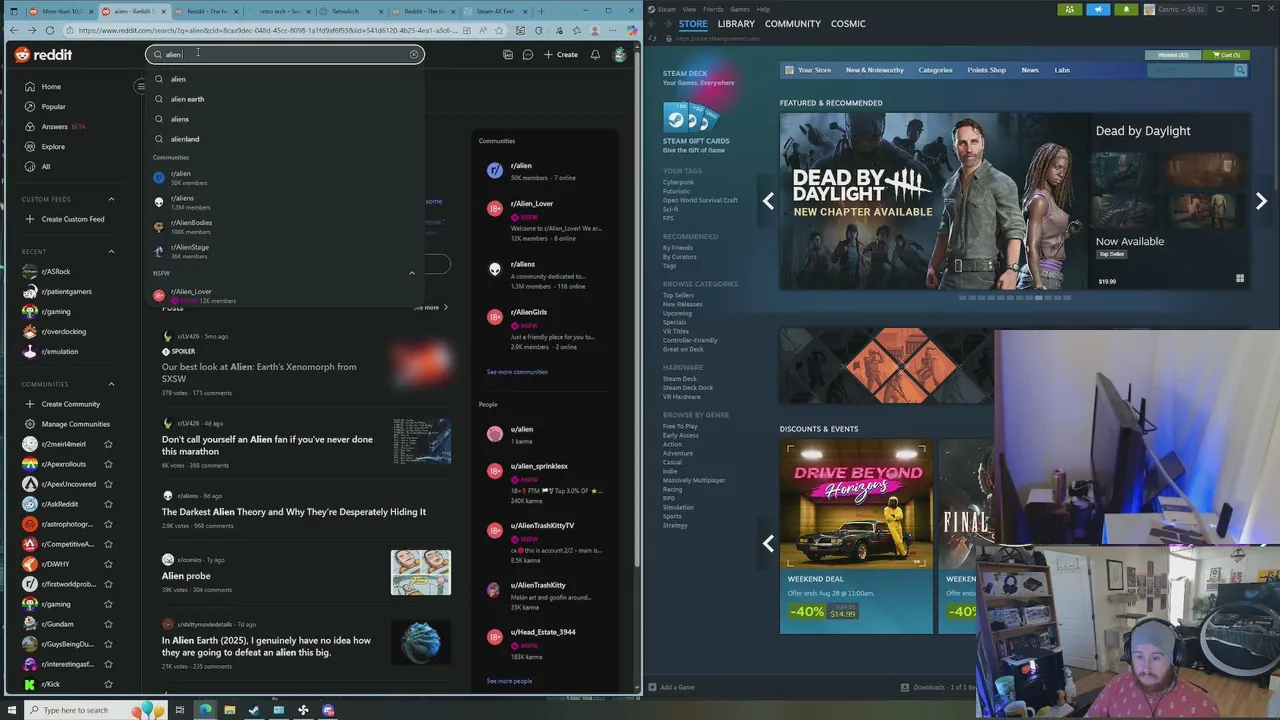Click Create post button on Reddit
This screenshot has width=1280, height=720.
(x=561, y=55)
